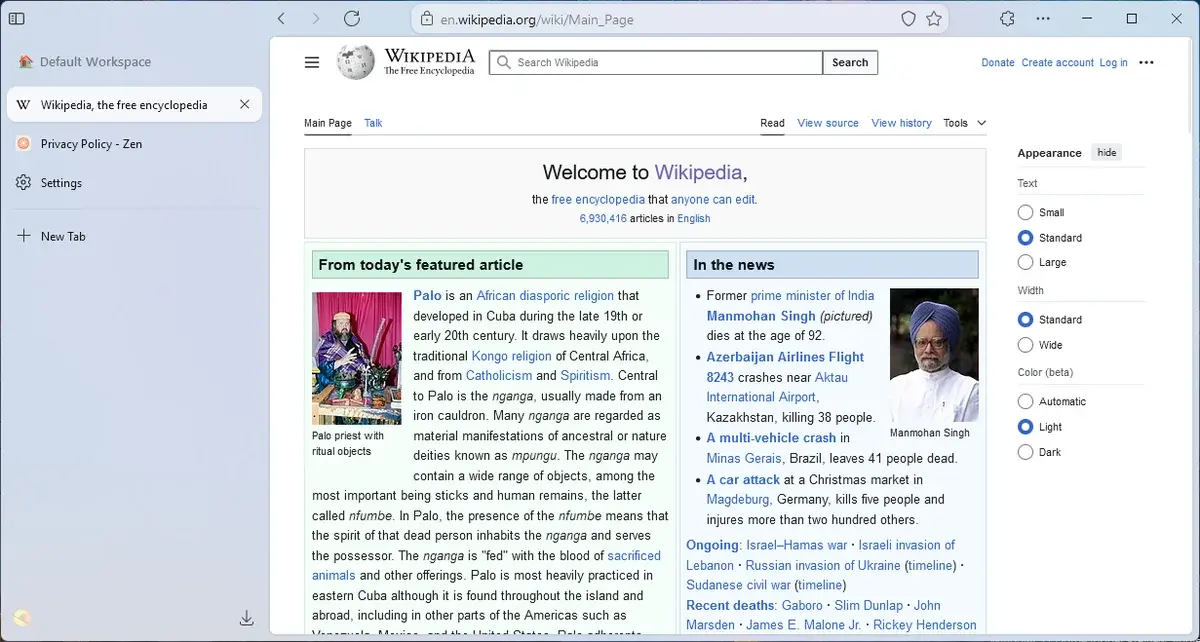Viewport: 1200px width, 642px height.
Task: Open the Recent deaths link
Action: tap(730, 605)
